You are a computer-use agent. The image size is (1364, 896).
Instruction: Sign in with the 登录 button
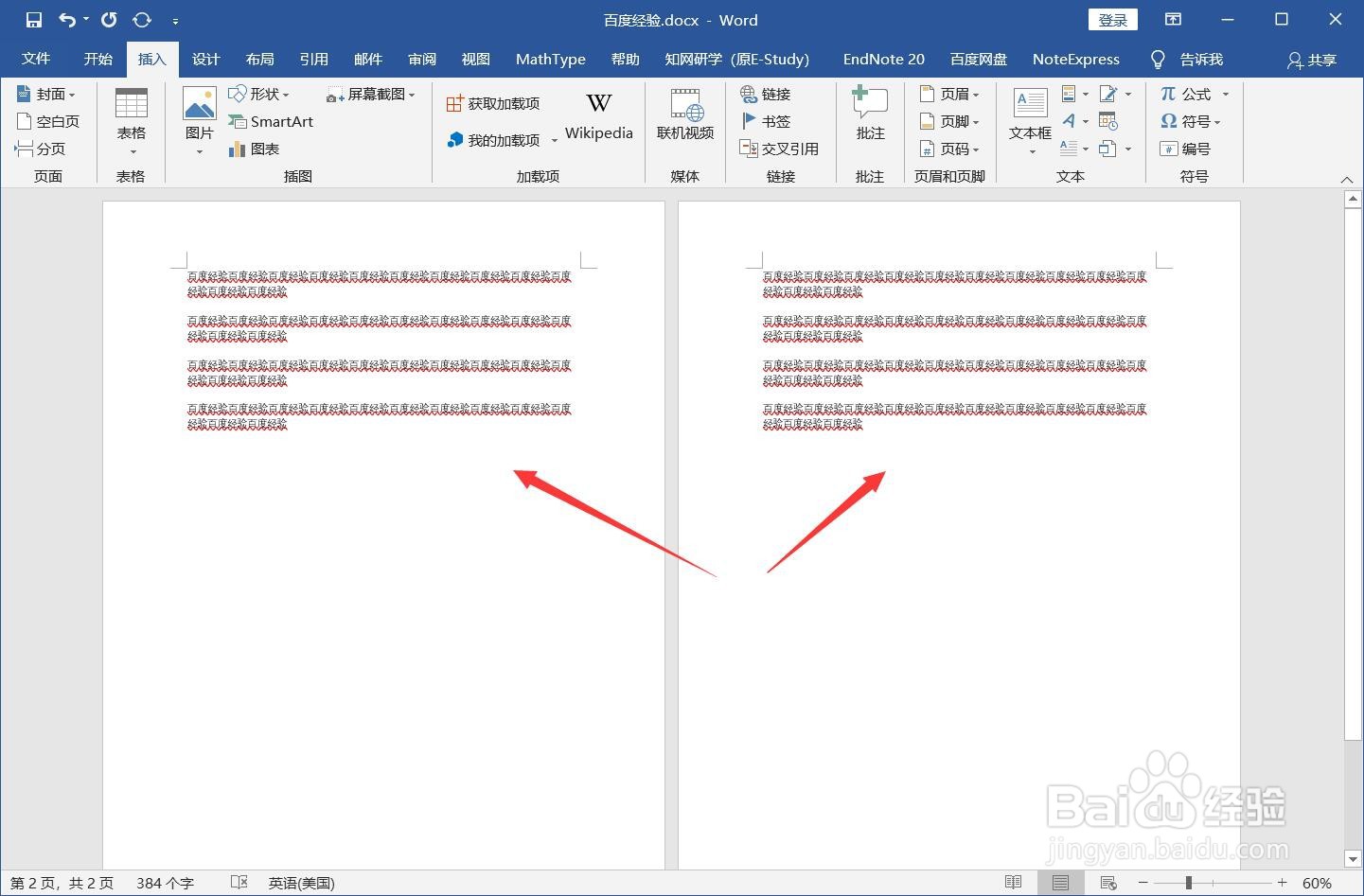1112,19
